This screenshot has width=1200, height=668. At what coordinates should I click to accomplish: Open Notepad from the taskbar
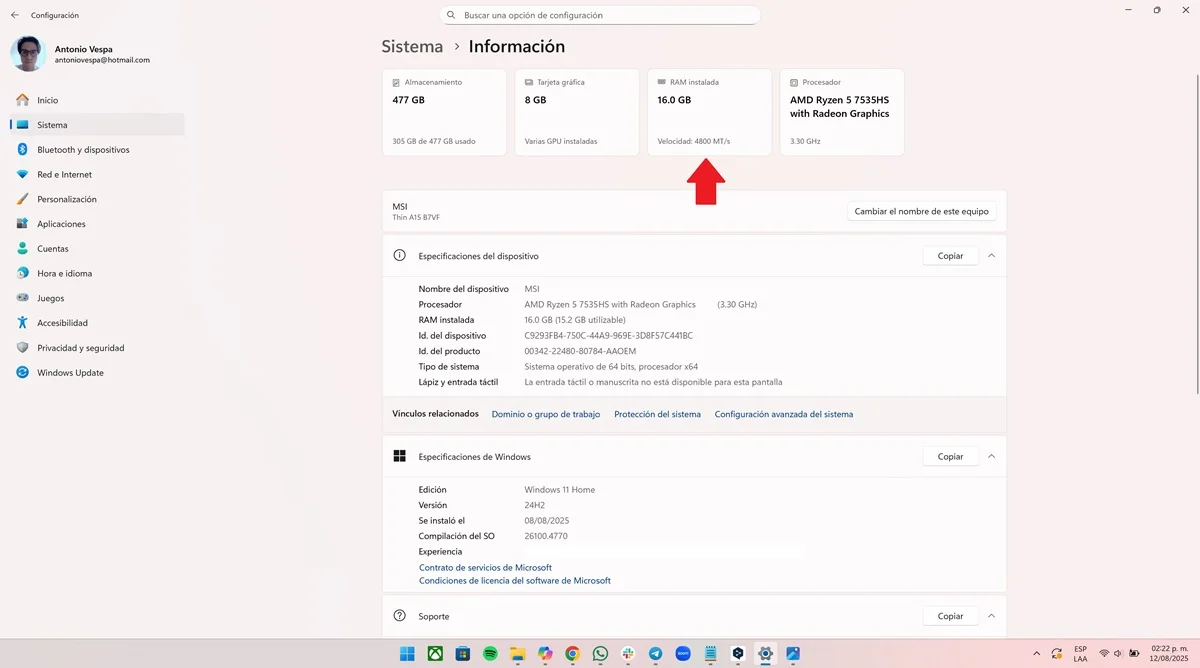(x=710, y=654)
